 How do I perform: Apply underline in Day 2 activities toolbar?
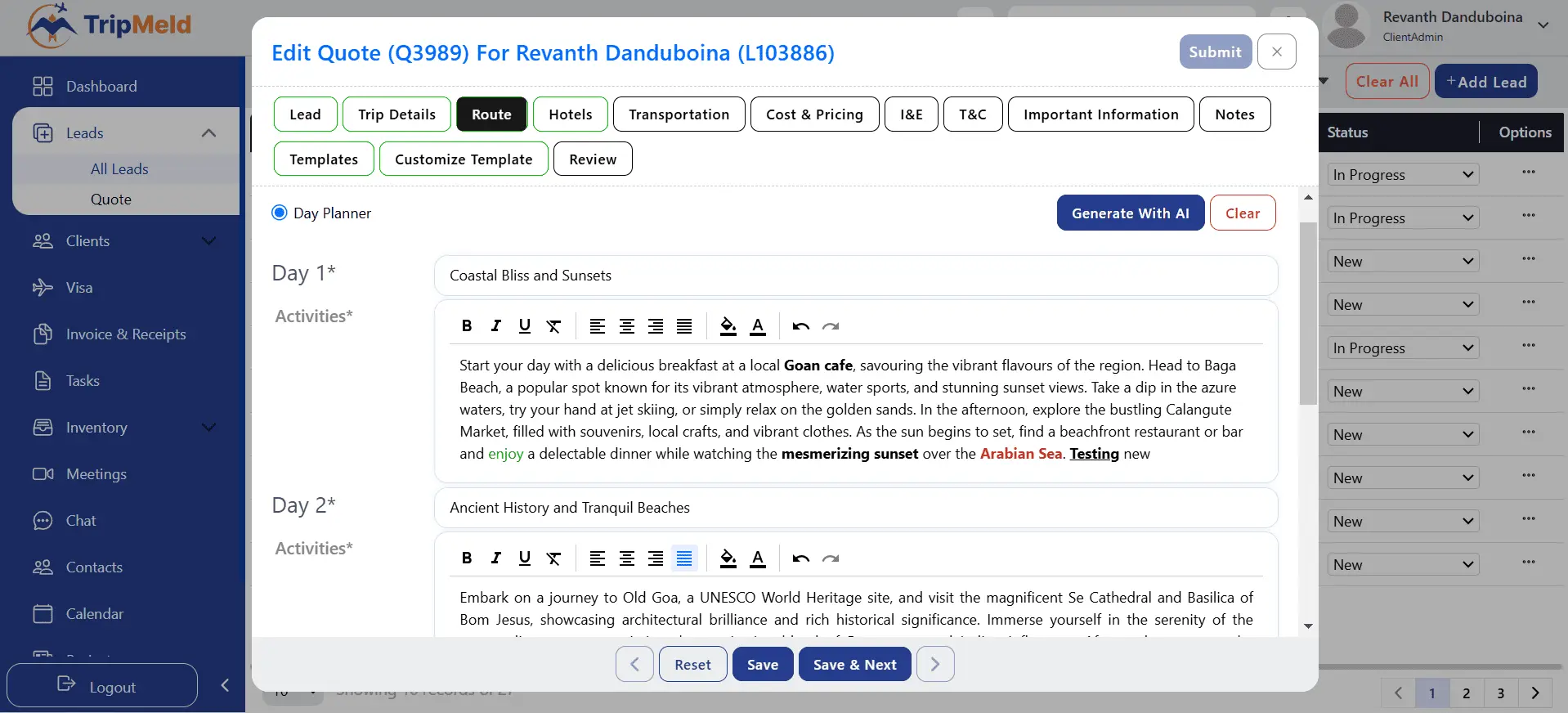click(525, 558)
